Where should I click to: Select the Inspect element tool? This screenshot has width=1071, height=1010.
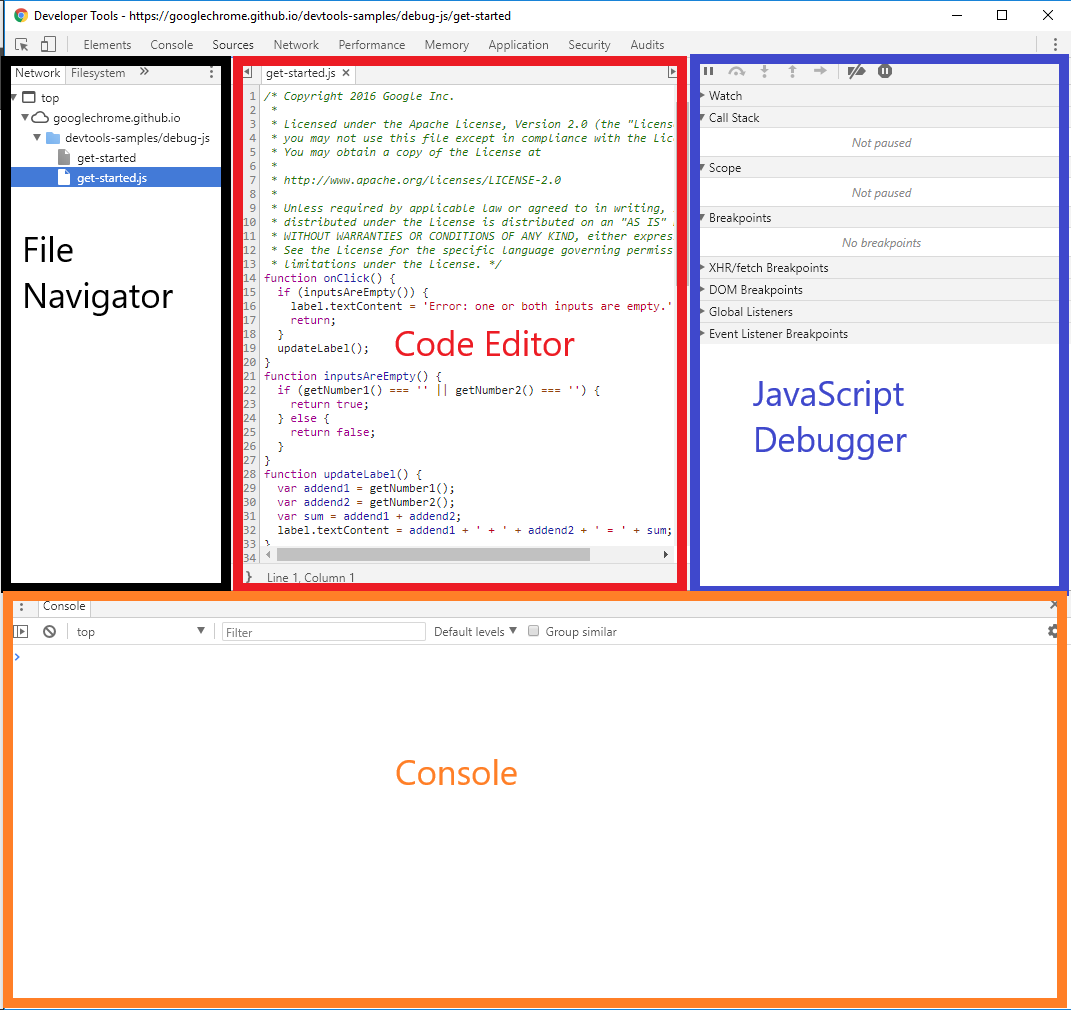21,45
